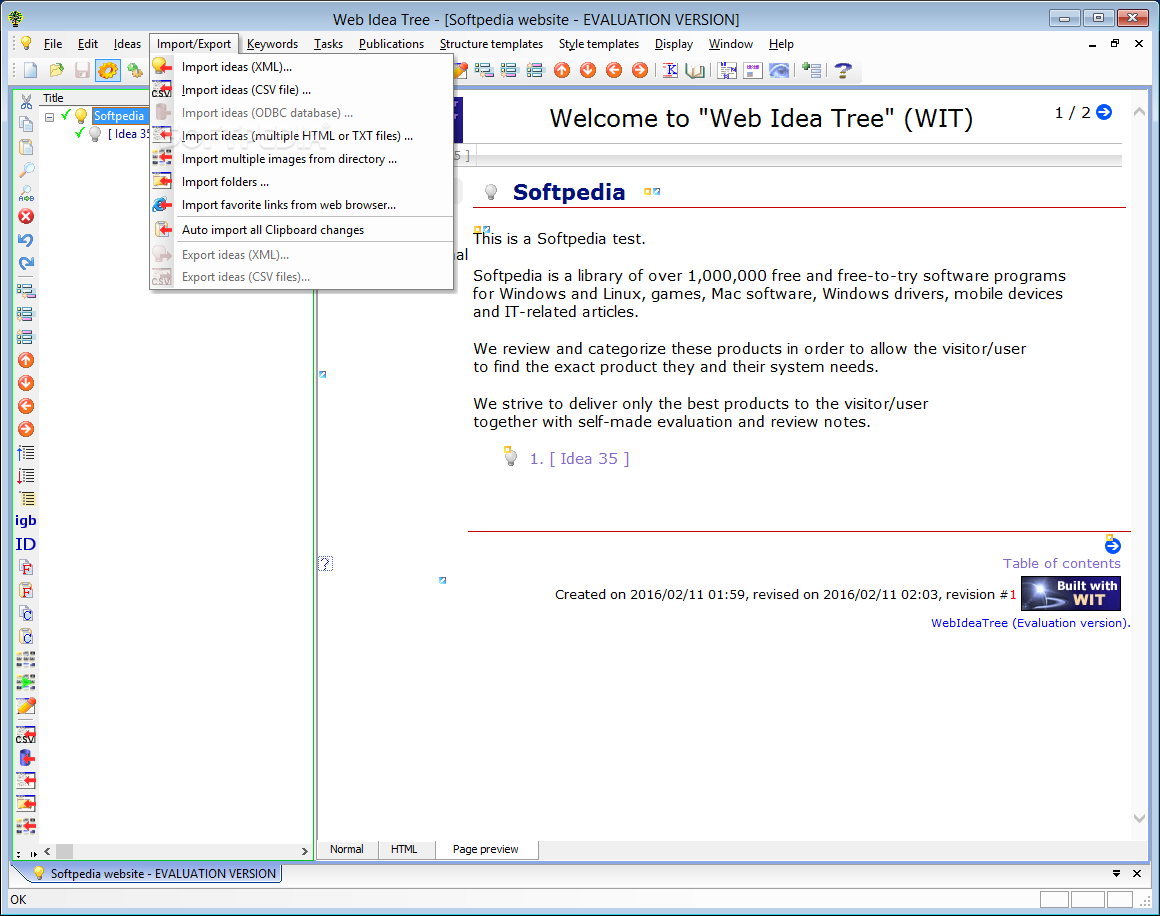Select the Softpedia item in tree

click(119, 115)
